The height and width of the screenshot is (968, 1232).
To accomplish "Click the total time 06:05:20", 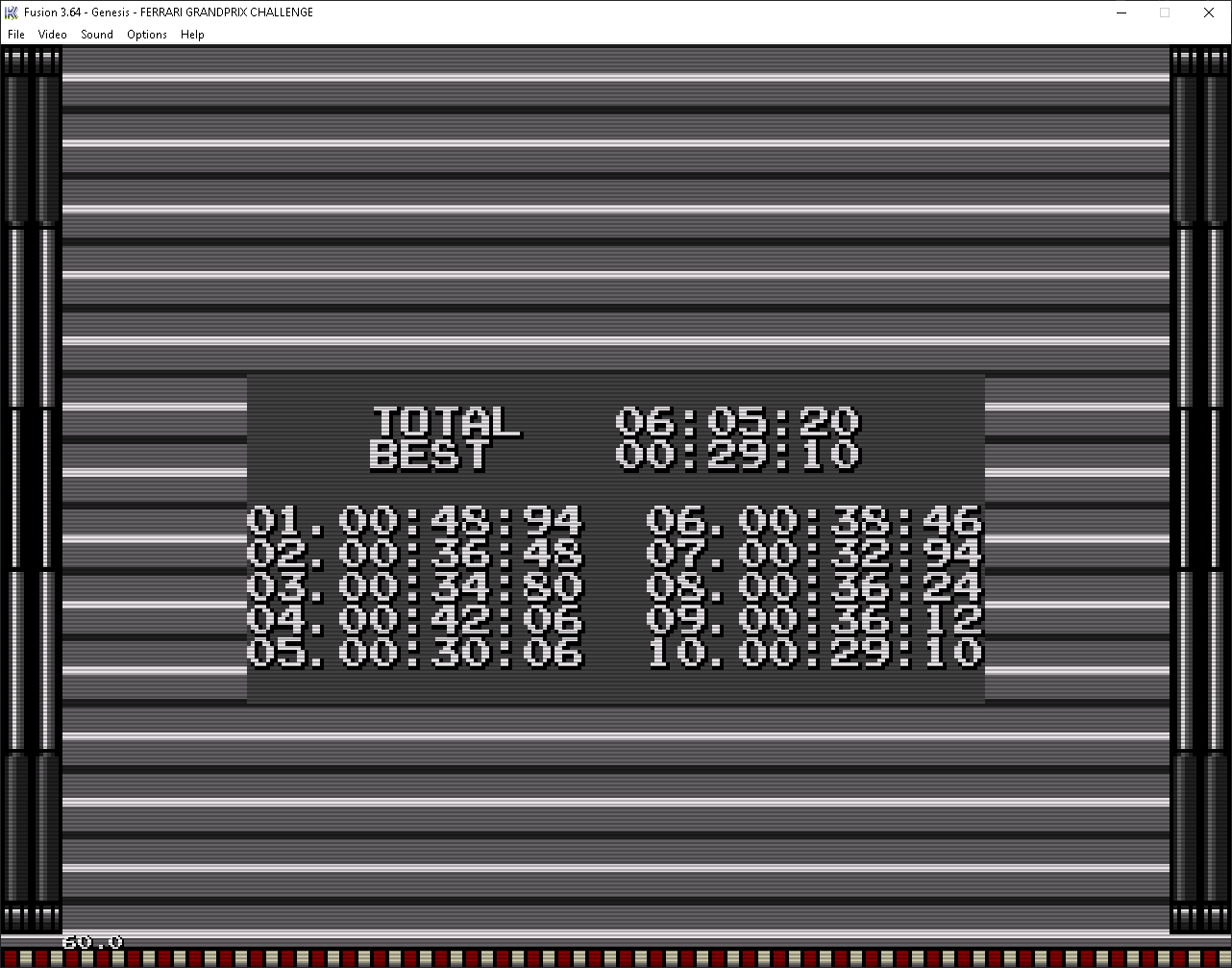I will 737,422.
